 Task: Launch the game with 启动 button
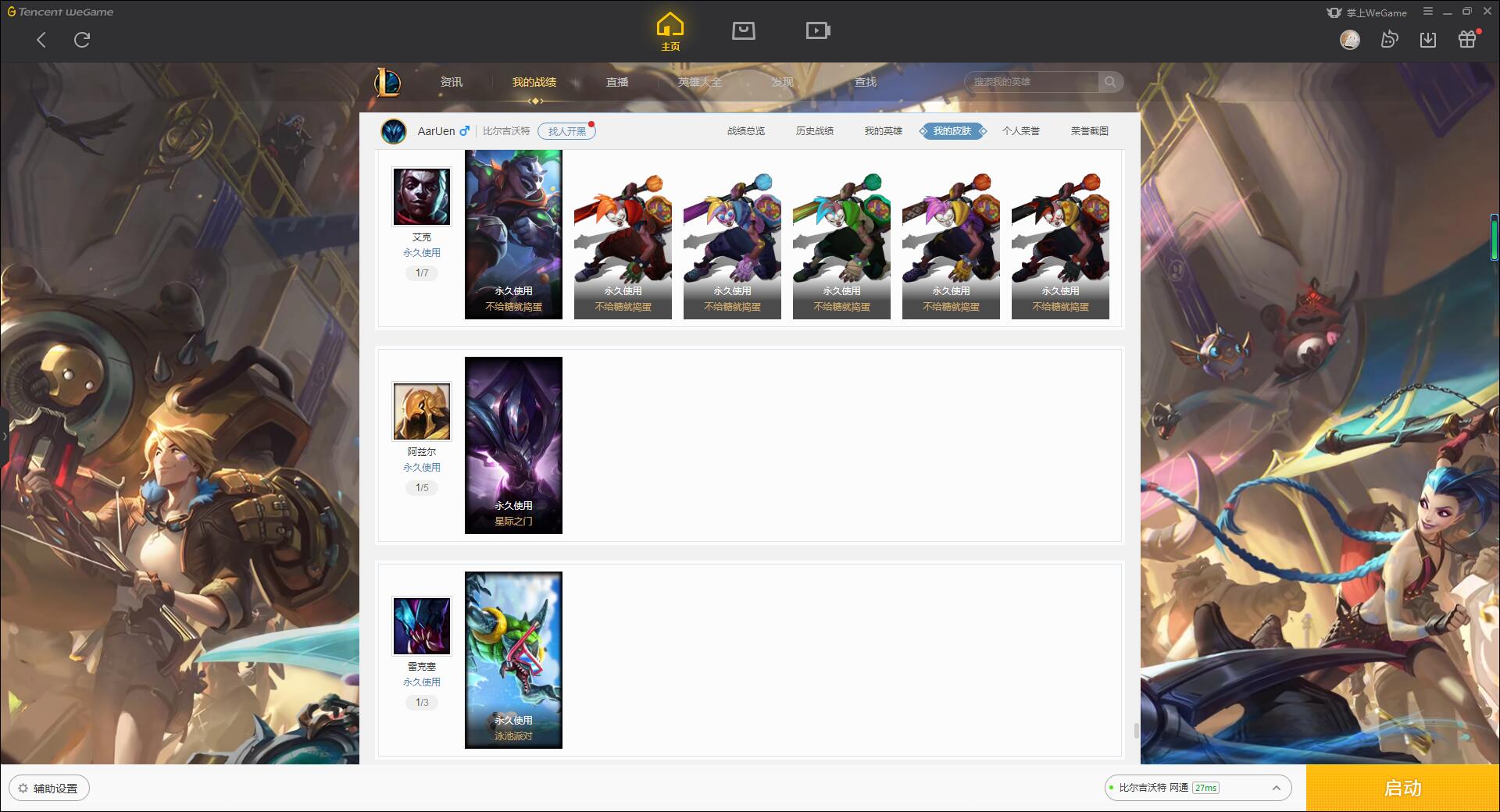point(1403,789)
